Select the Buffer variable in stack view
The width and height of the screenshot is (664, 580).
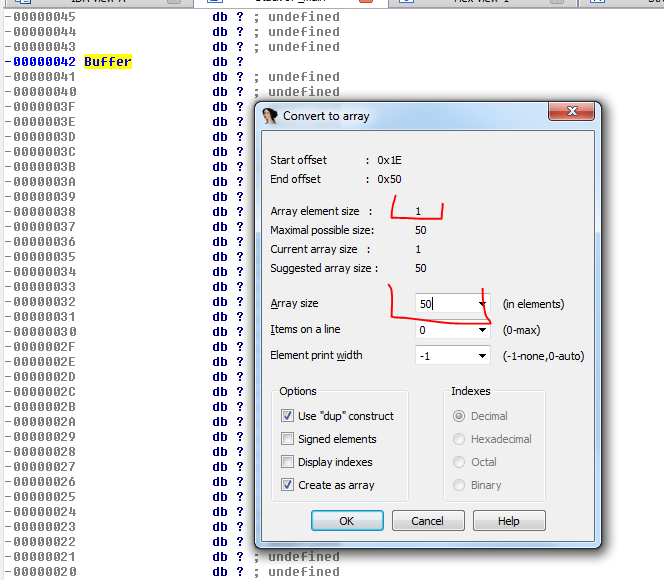[108, 62]
